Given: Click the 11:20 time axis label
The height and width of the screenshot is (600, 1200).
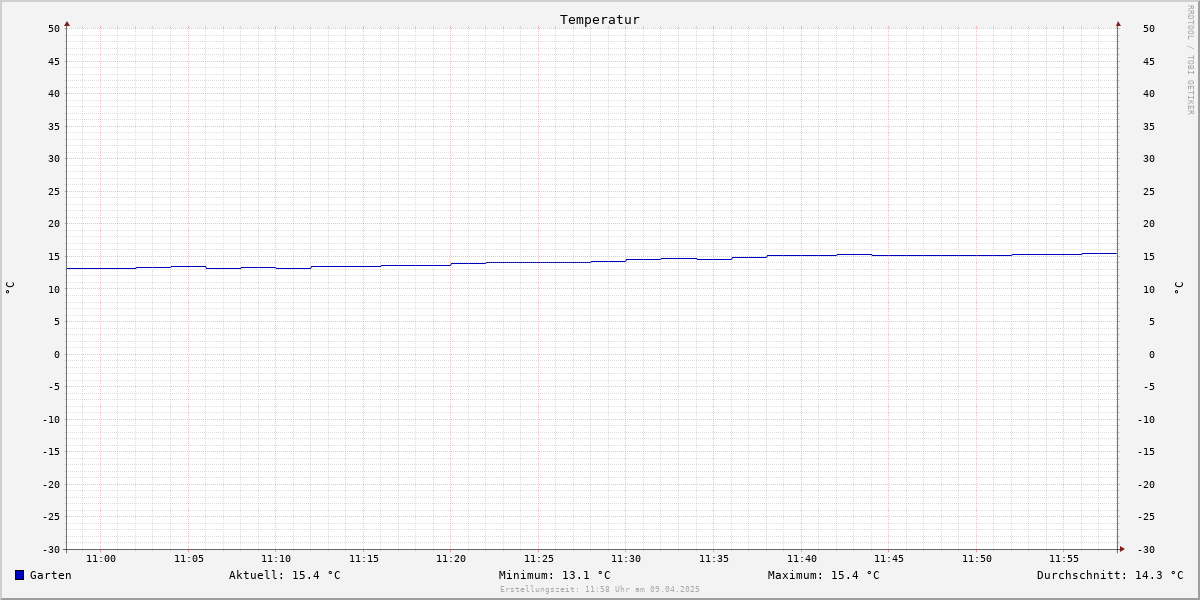Looking at the screenshot, I should tap(451, 559).
